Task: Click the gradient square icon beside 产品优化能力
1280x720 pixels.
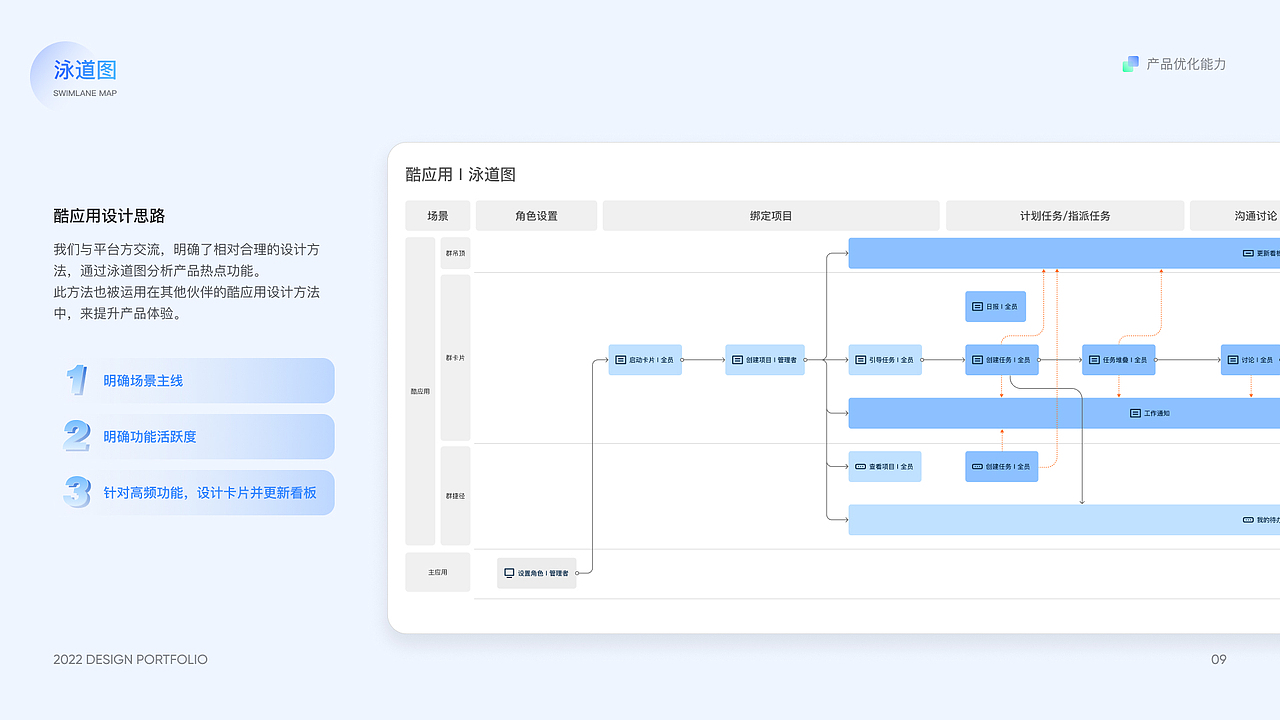Action: pyautogui.click(x=1131, y=64)
